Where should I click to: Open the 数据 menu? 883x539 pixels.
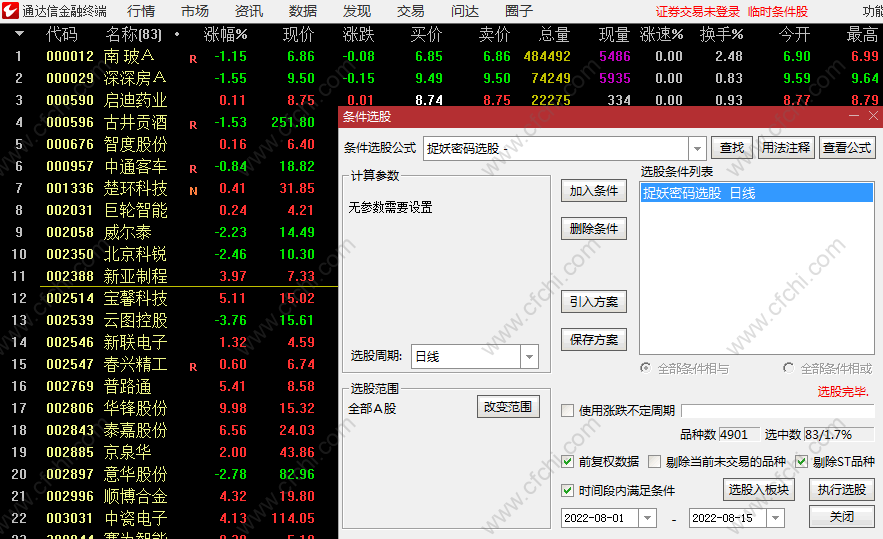point(303,11)
